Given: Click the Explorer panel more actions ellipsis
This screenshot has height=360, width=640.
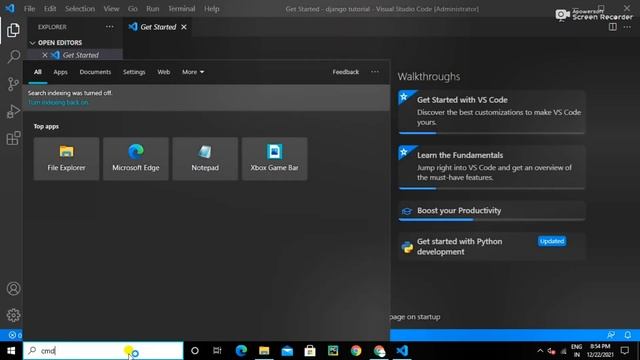Looking at the screenshot, I should coord(110,27).
